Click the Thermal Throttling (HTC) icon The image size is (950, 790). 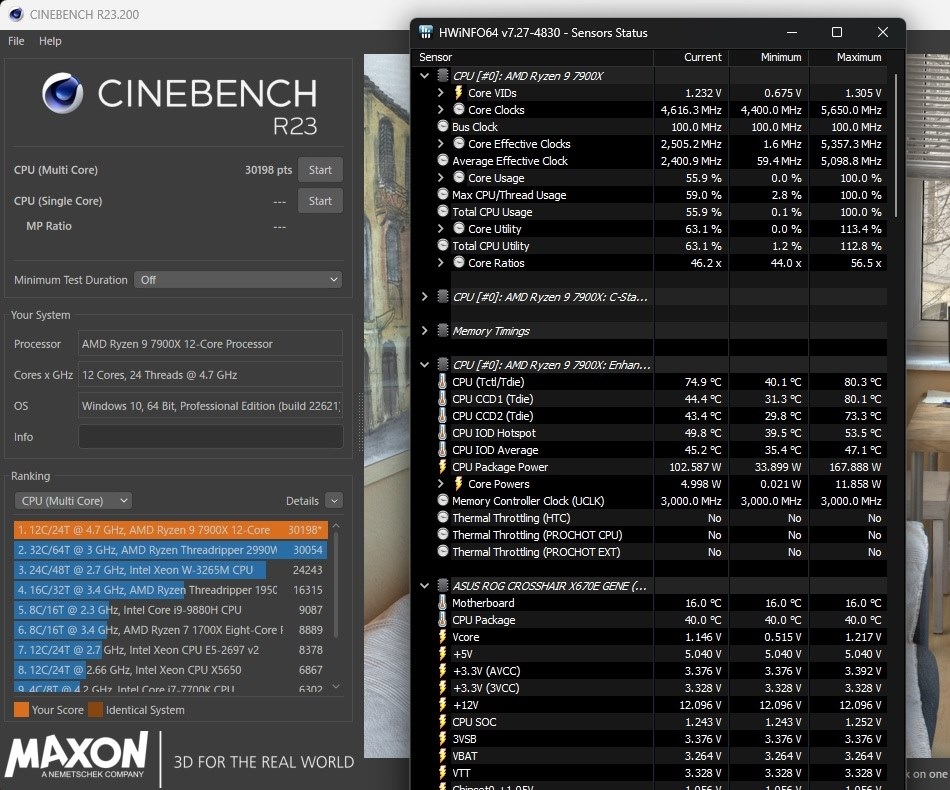coord(443,517)
